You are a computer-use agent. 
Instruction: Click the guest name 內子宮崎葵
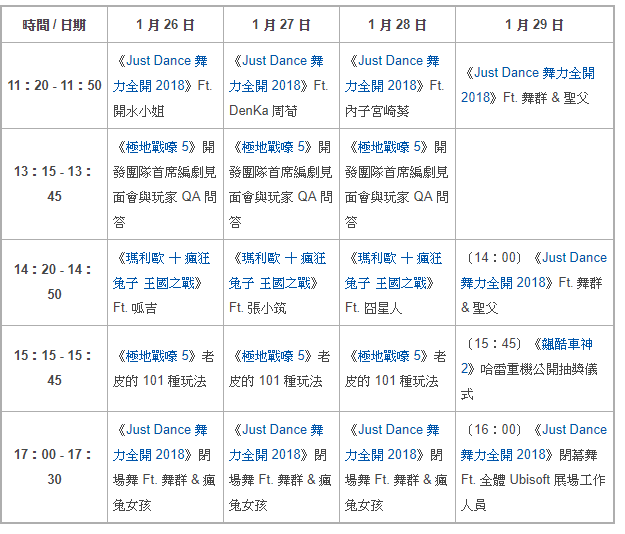click(x=377, y=111)
